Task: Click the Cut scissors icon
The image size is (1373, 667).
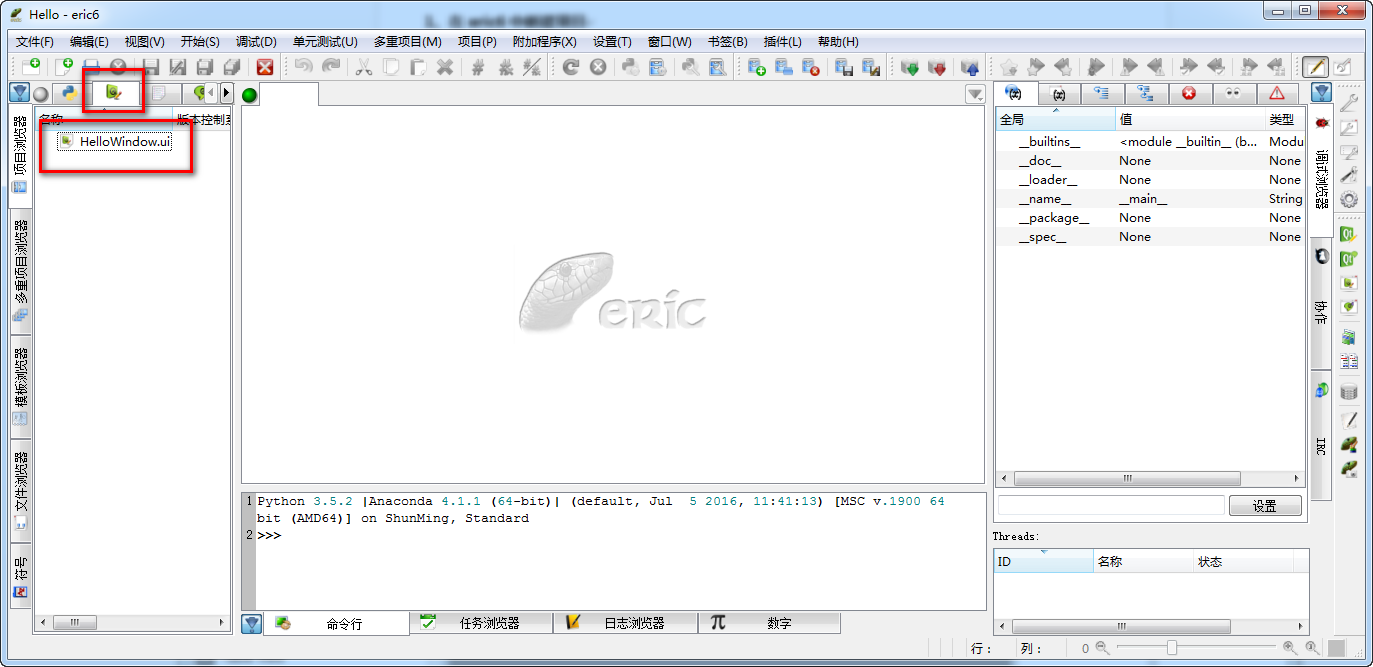Action: pos(364,67)
